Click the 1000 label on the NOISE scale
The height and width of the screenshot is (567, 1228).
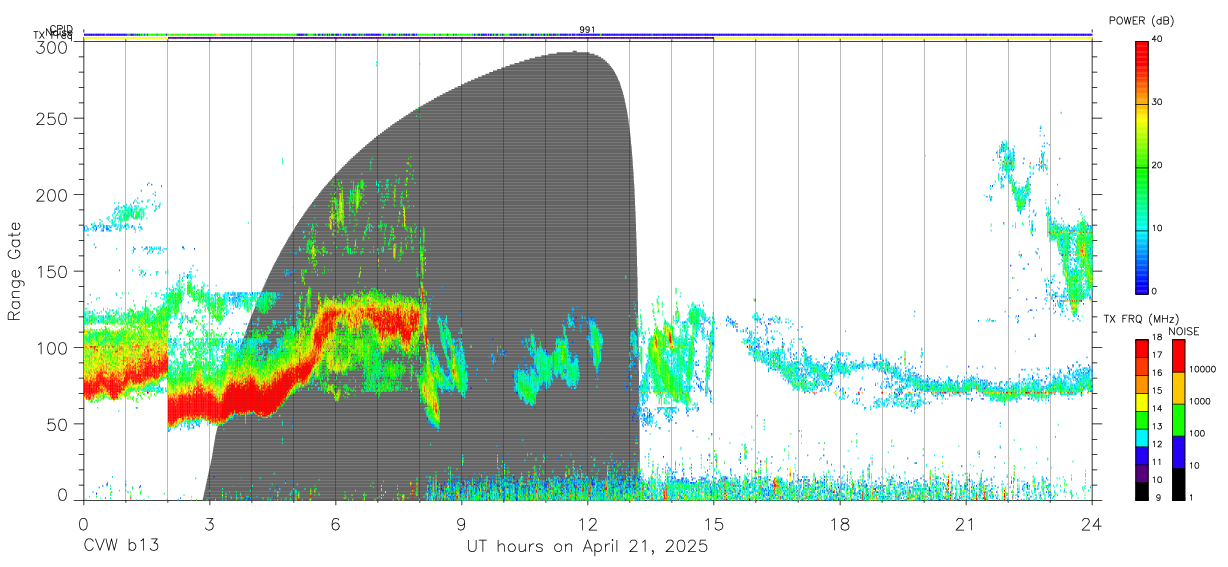(1198, 401)
